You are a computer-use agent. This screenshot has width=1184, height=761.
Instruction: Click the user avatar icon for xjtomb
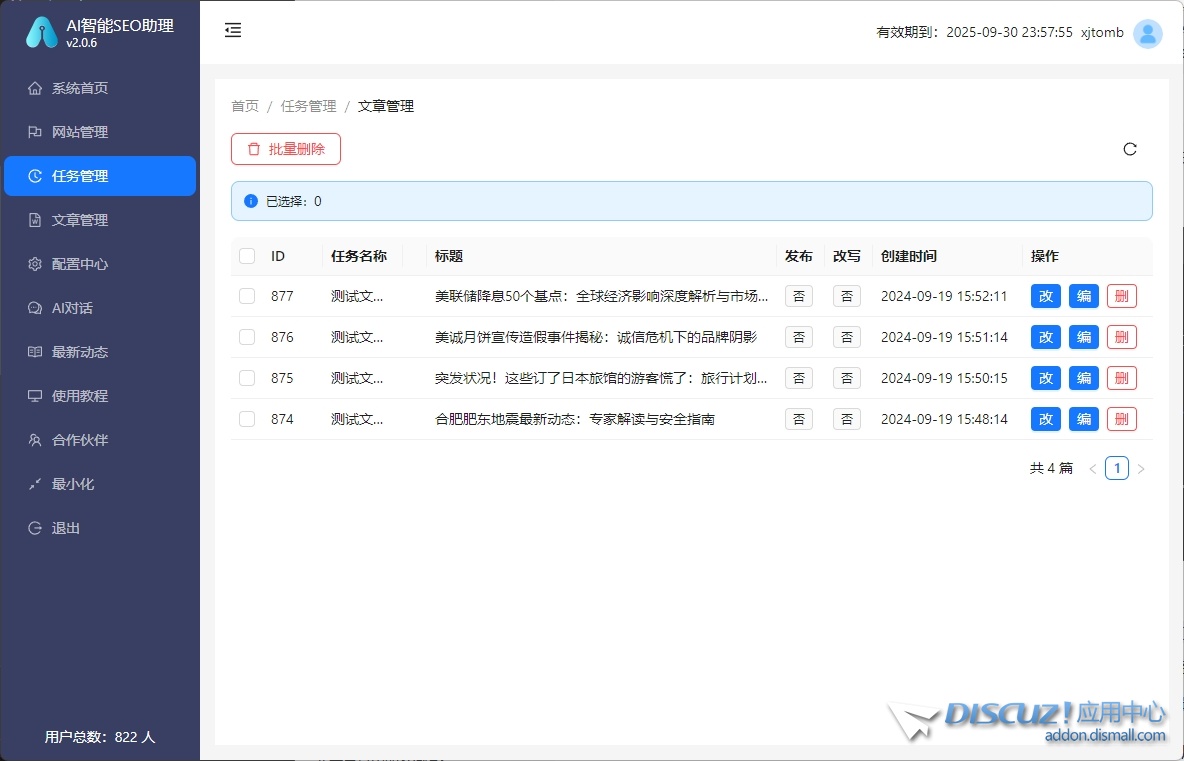1148,33
